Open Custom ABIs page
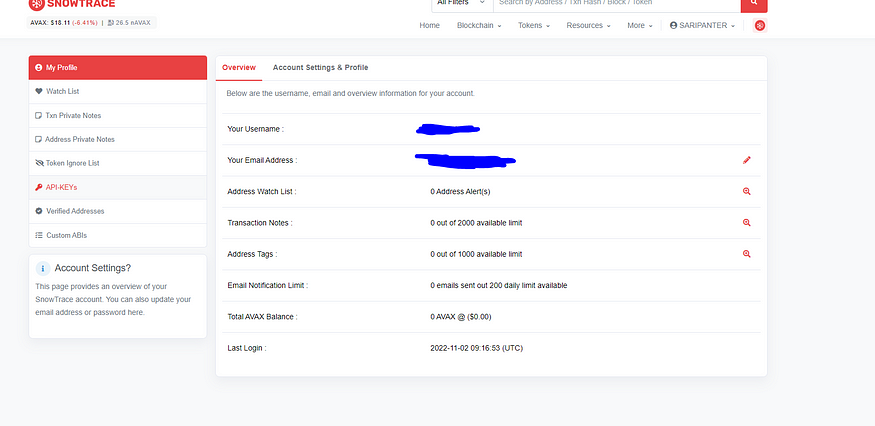Viewport: 875px width, 426px height. (x=118, y=236)
